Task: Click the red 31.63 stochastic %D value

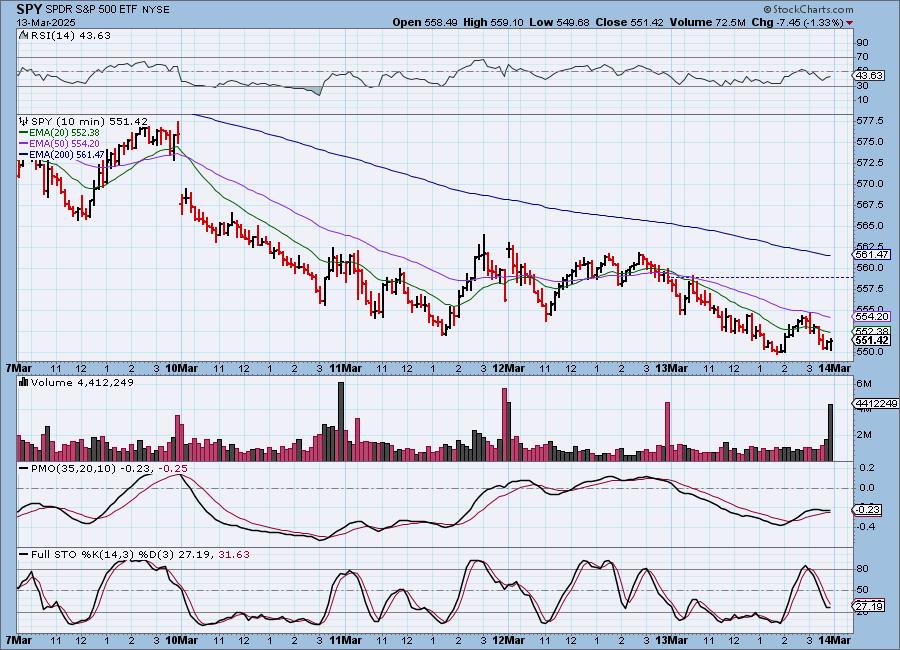Action: point(234,555)
